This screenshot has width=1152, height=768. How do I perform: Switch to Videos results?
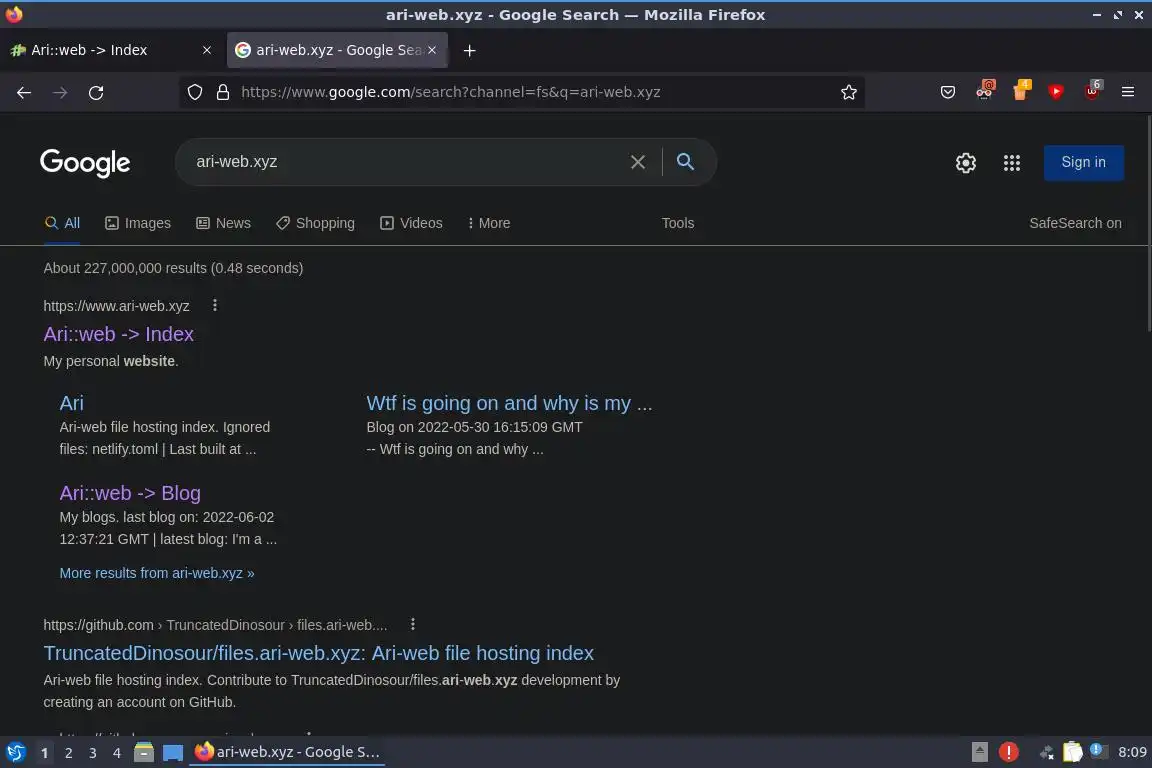411,223
